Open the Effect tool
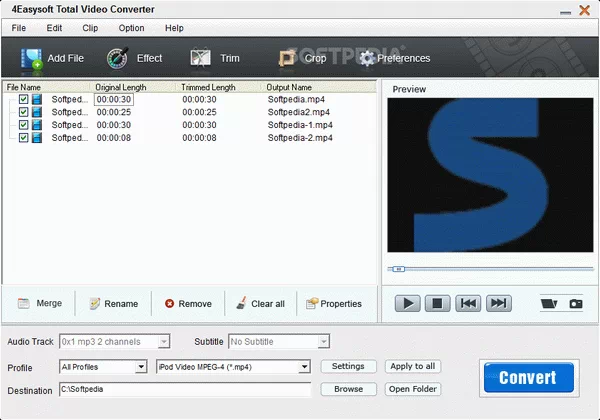 pyautogui.click(x=122, y=58)
